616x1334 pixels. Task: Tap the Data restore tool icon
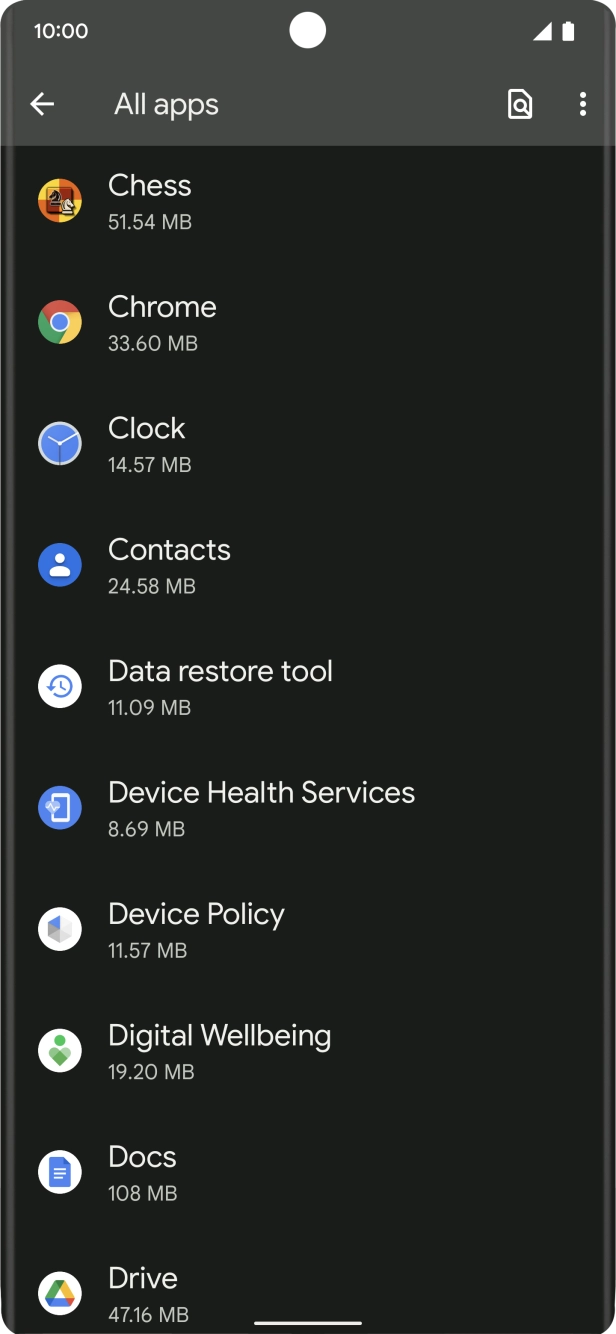click(60, 686)
